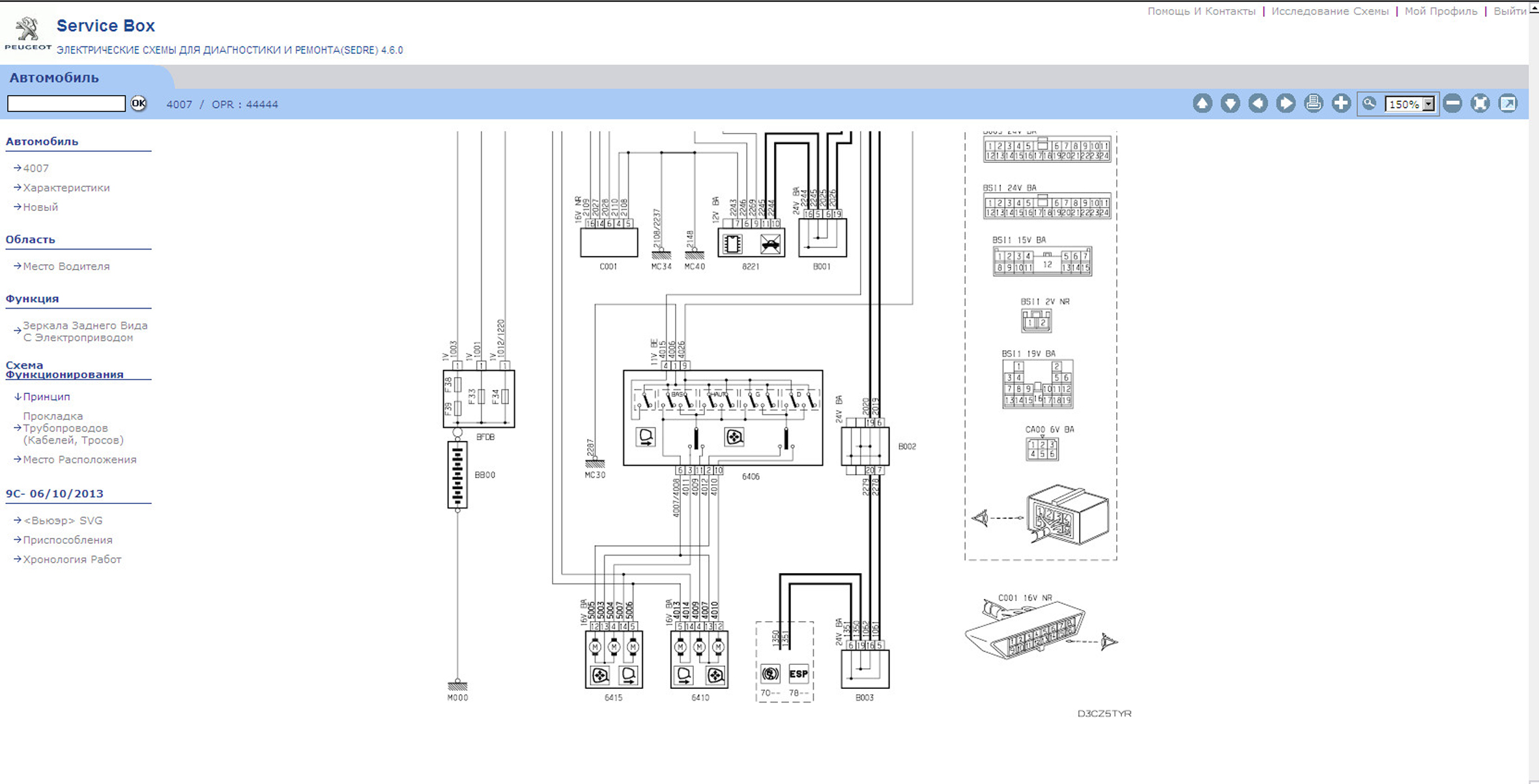Click the vehicle search input field
Screen dimensions: 1539x784
point(66,104)
